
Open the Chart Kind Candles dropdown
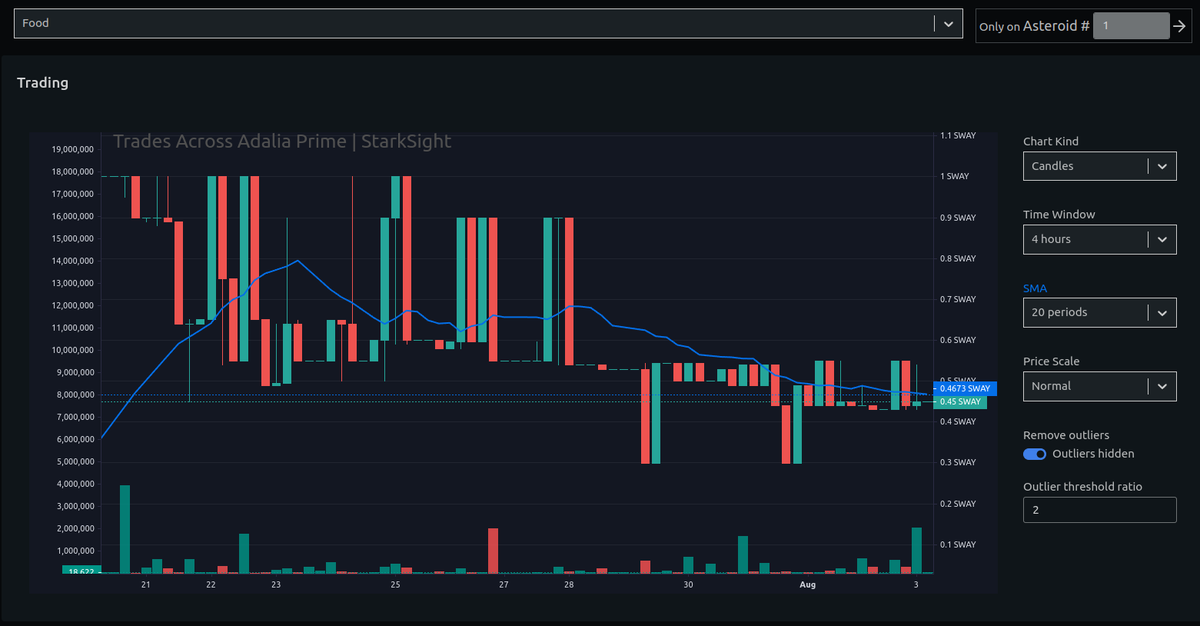coord(1100,166)
